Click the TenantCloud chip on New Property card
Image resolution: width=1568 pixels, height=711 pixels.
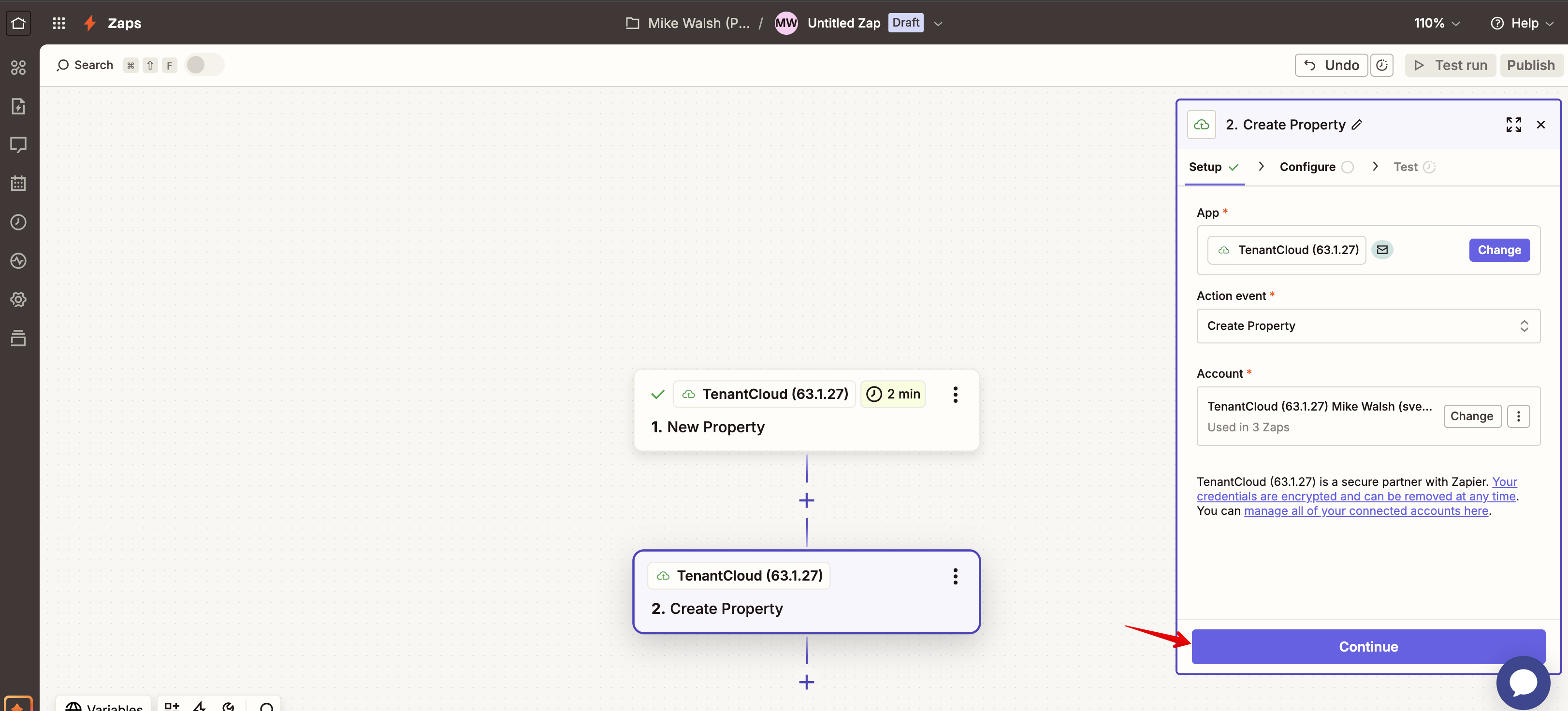tap(764, 394)
